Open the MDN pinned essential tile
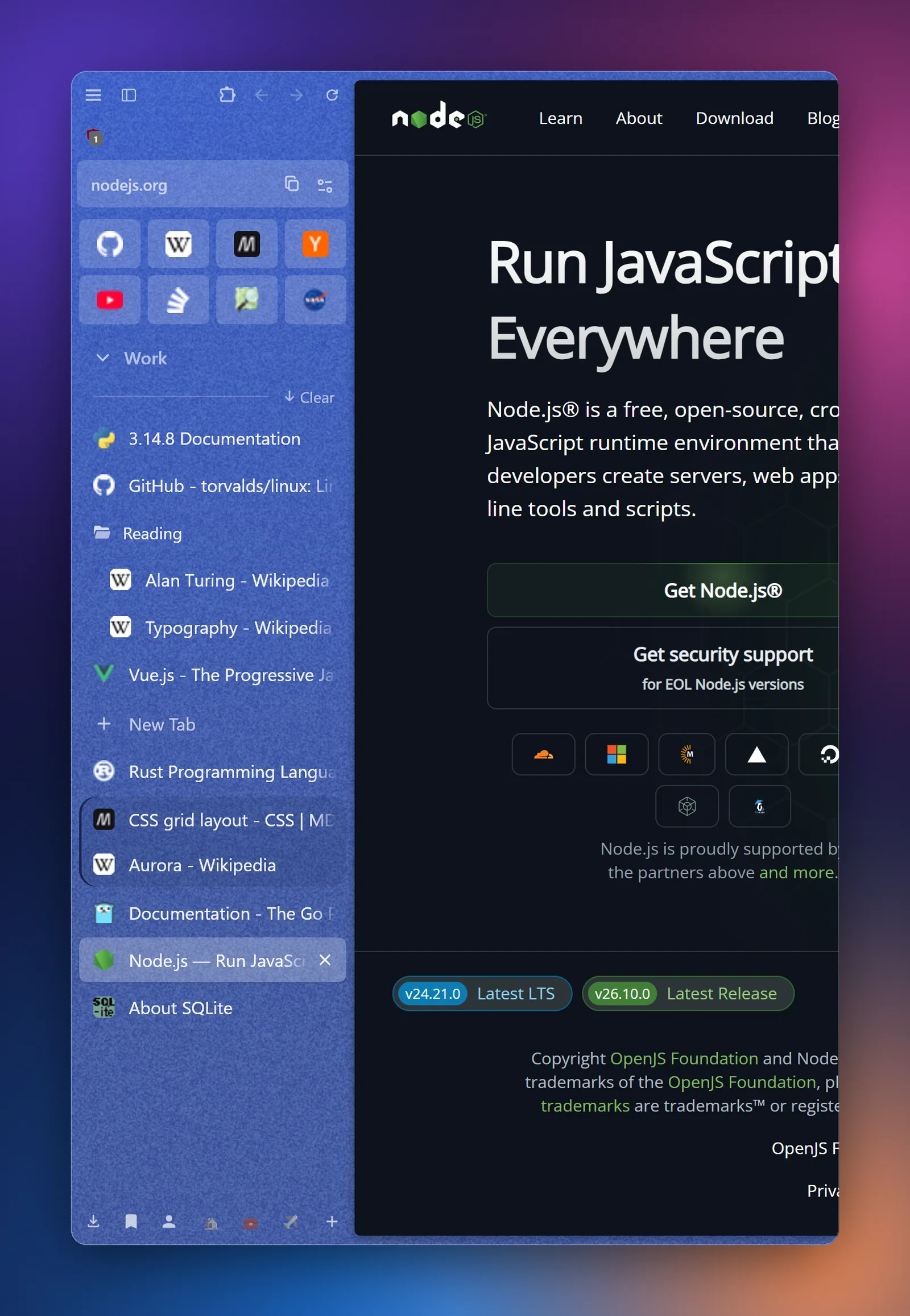Image resolution: width=910 pixels, height=1316 pixels. click(247, 244)
